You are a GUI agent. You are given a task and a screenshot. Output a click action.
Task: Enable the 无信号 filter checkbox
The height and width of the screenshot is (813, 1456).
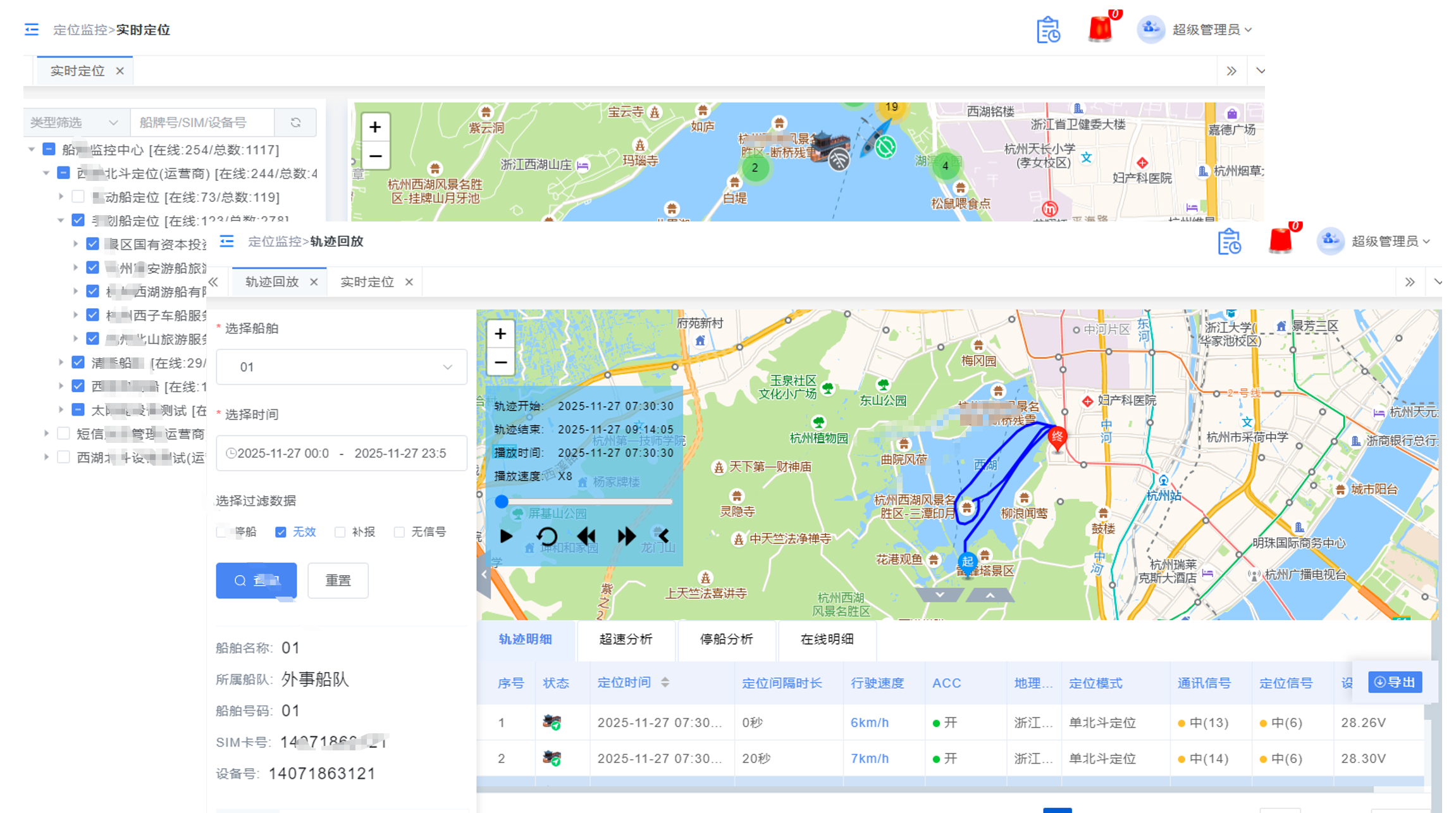399,532
